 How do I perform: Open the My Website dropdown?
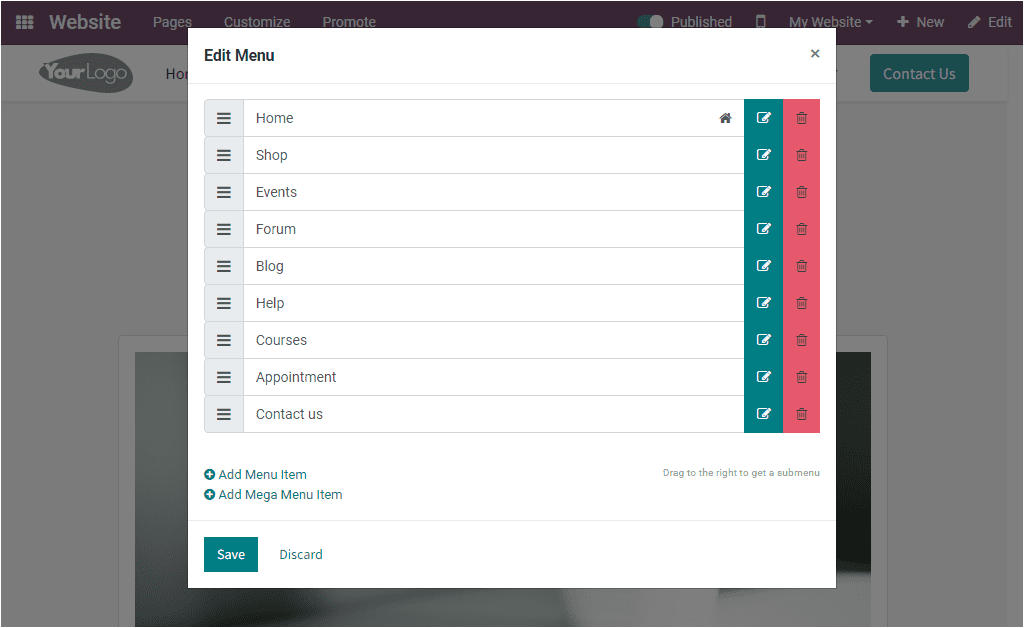tap(830, 21)
